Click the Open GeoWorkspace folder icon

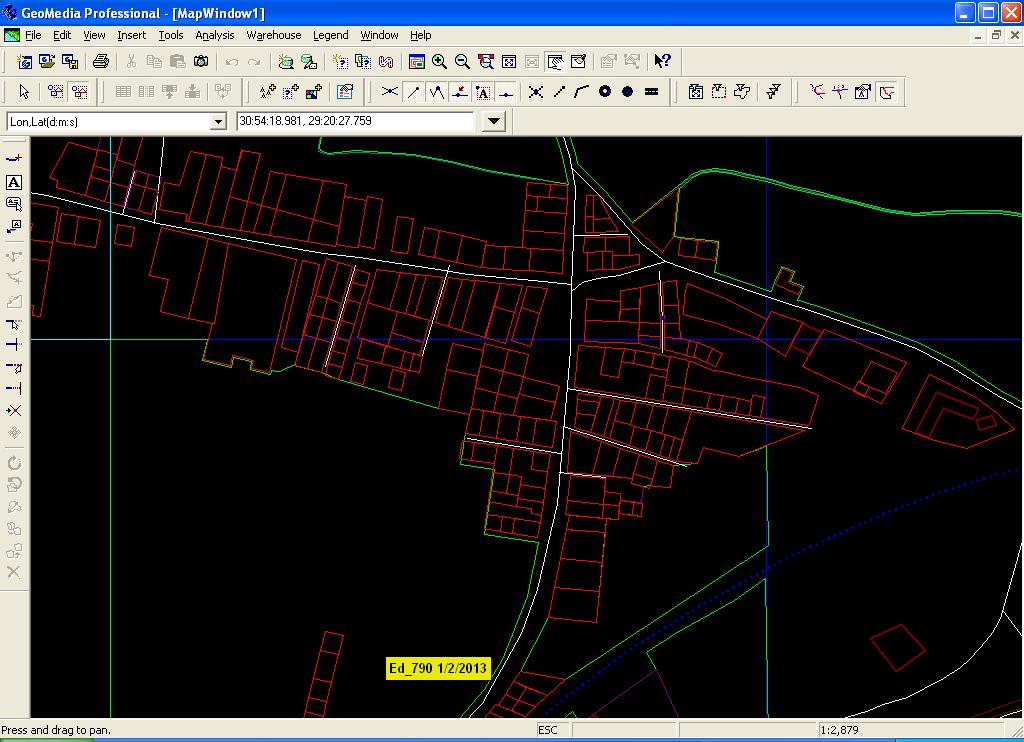coord(47,62)
